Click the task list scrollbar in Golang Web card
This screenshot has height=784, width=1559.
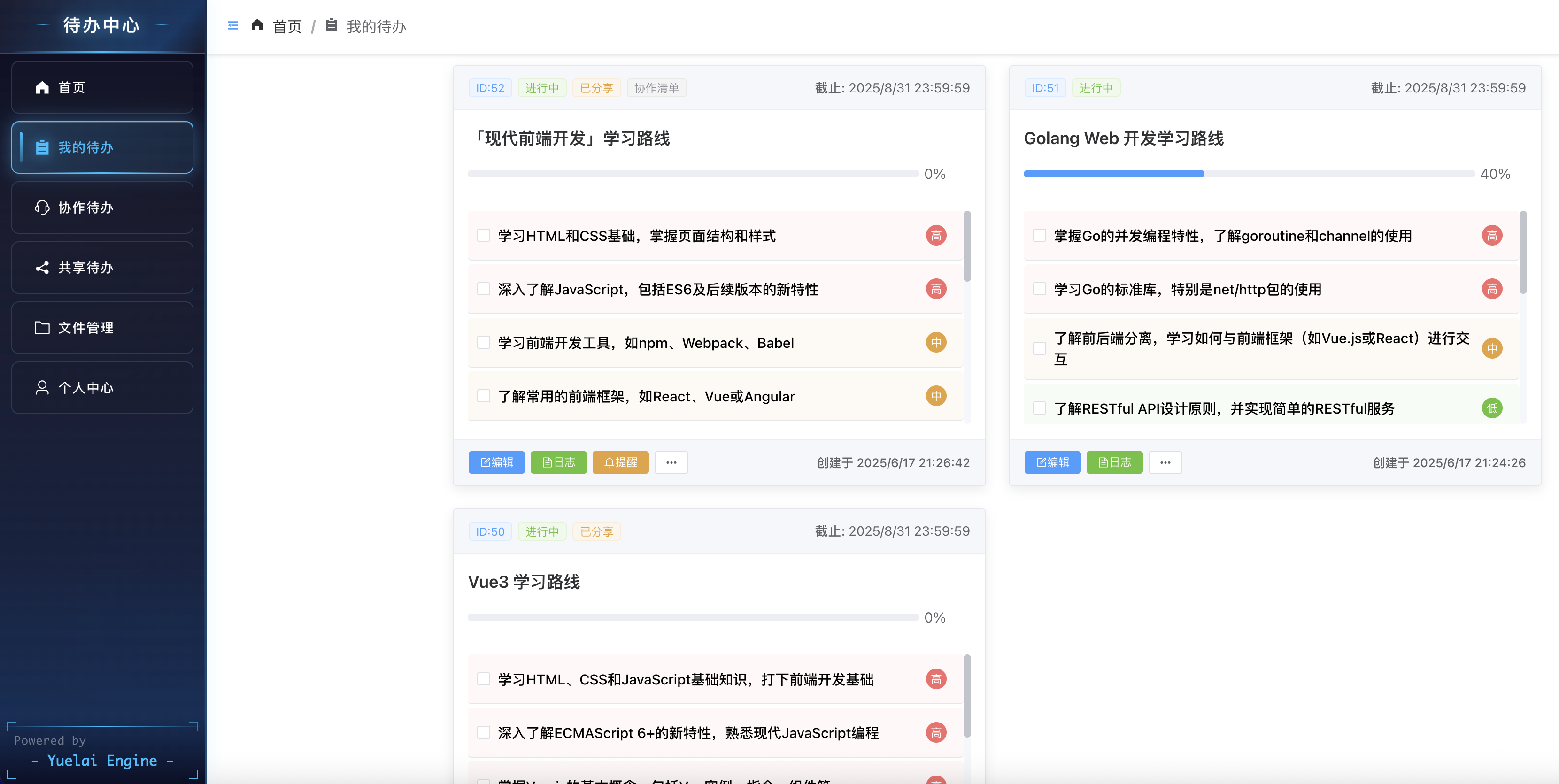click(1523, 252)
